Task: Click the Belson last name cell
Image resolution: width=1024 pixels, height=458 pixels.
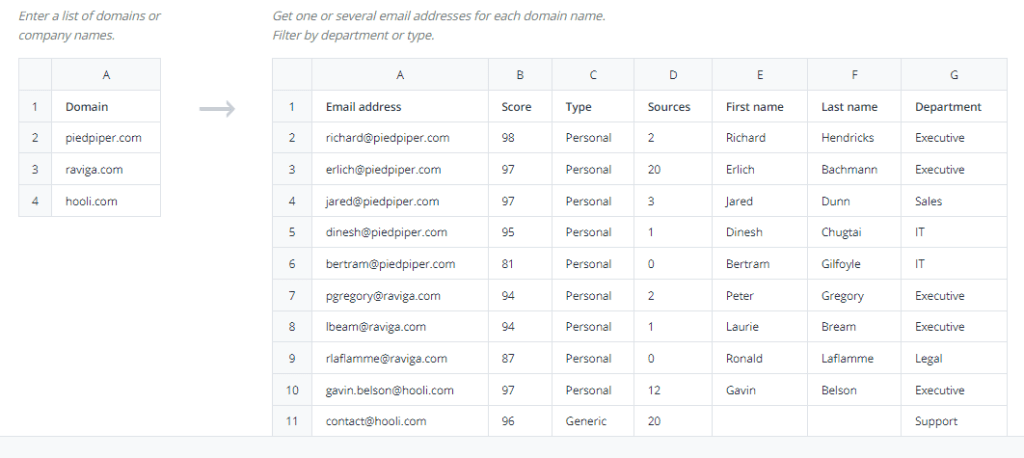Action: [x=854, y=390]
